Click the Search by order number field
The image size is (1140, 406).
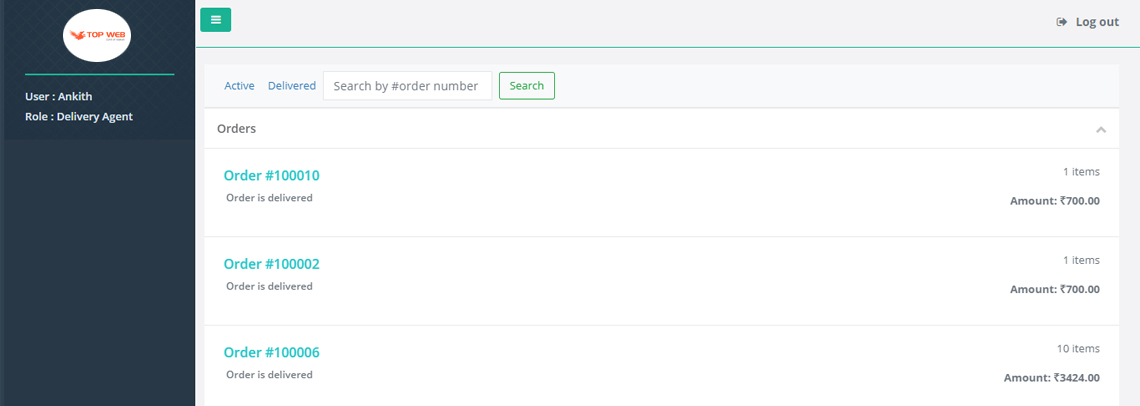pyautogui.click(x=408, y=86)
